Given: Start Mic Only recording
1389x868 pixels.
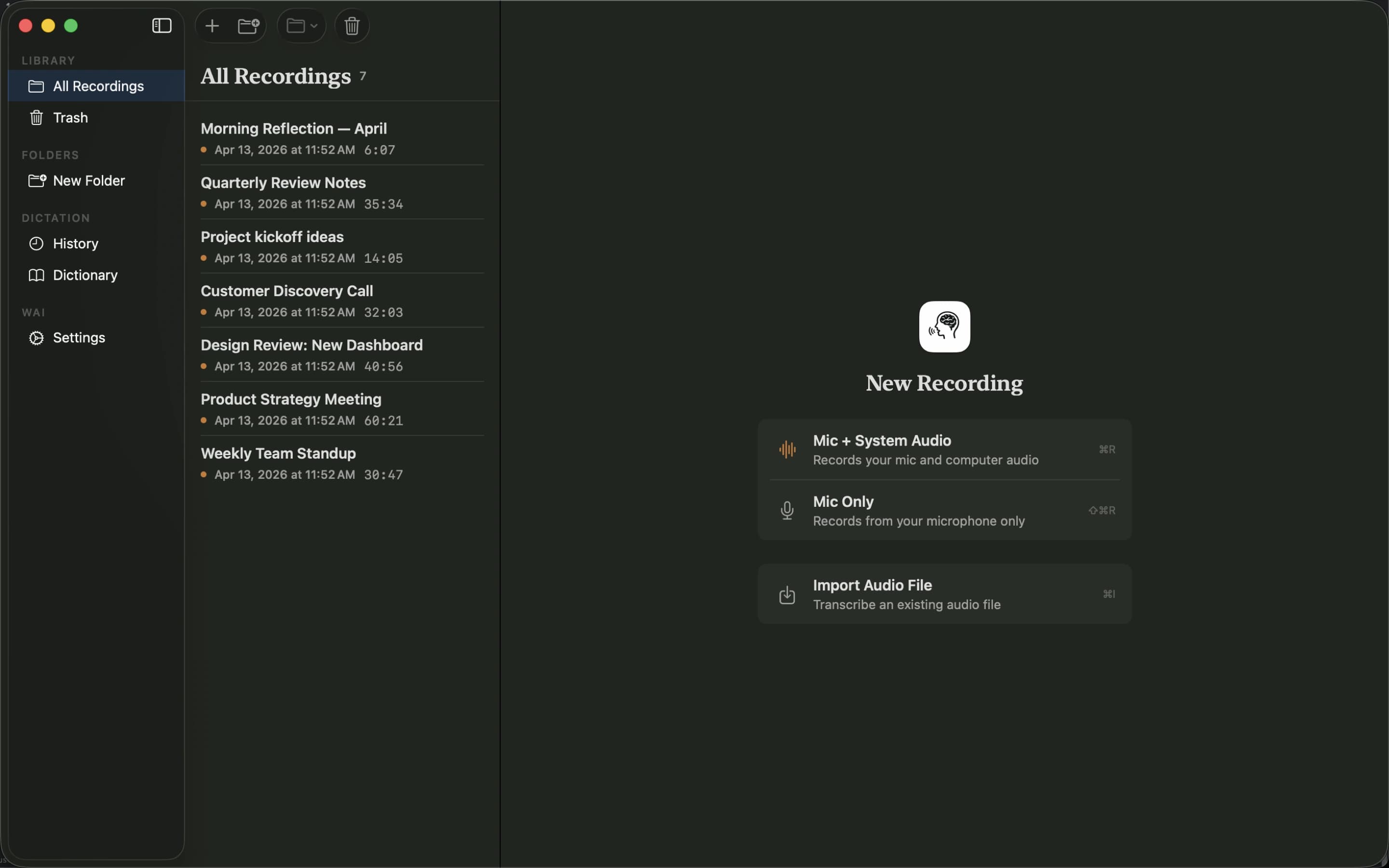Looking at the screenshot, I should click(x=944, y=510).
